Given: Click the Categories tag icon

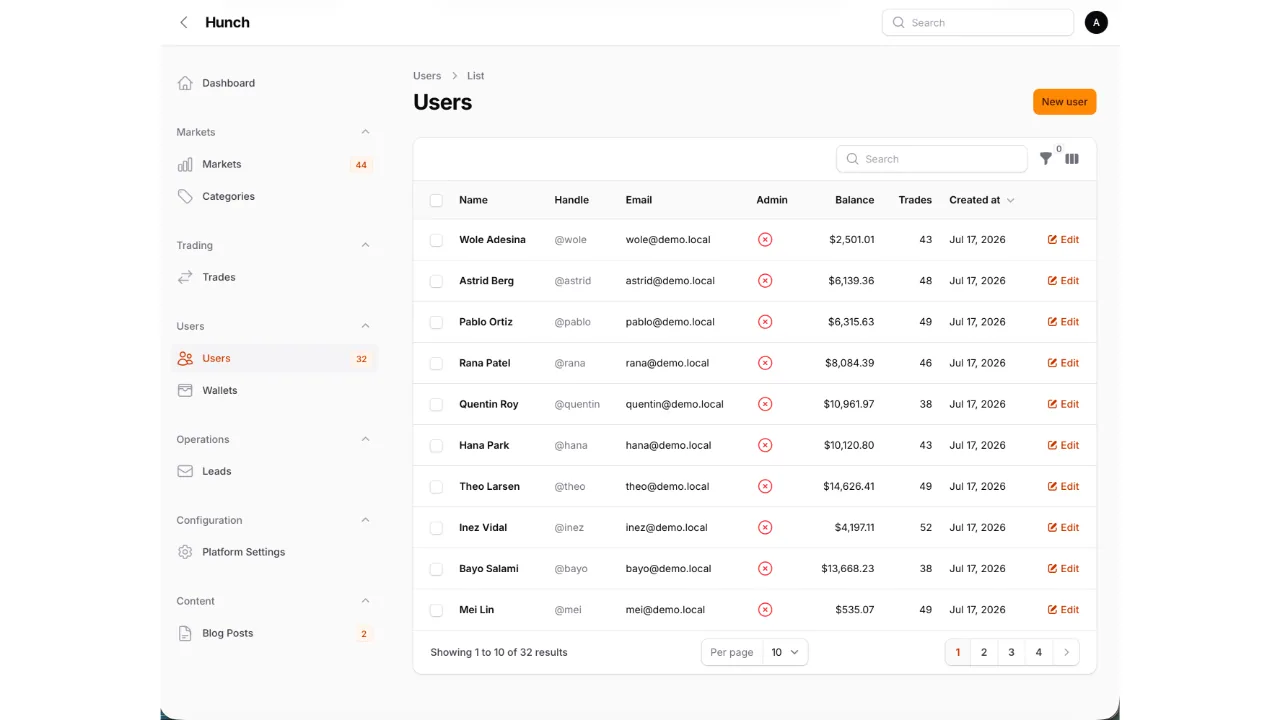Looking at the screenshot, I should 185,196.
